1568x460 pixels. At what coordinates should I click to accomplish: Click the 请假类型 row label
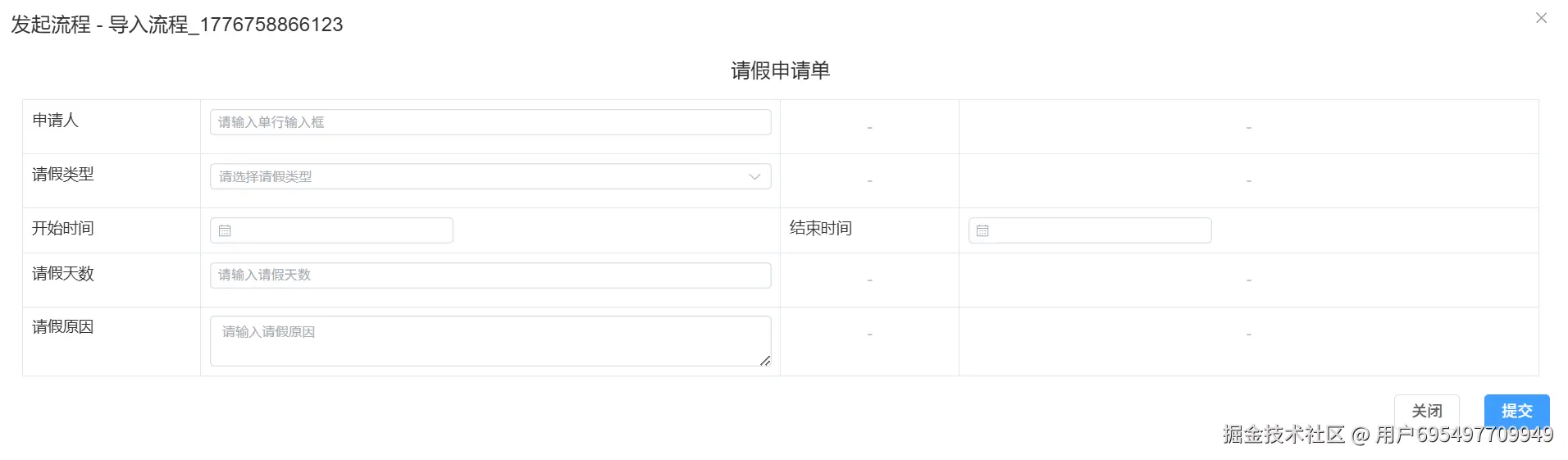pyautogui.click(x=63, y=175)
